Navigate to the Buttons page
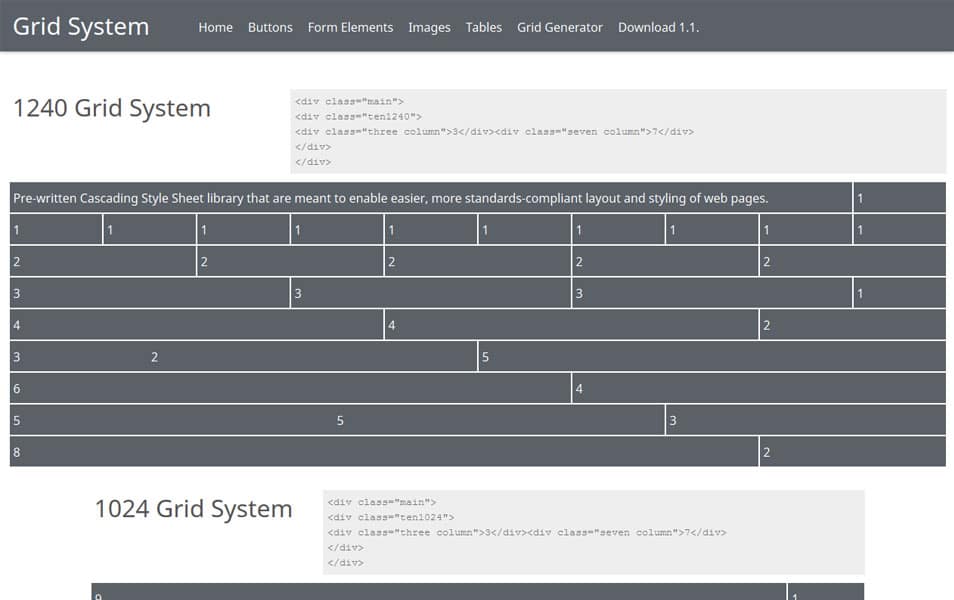 click(270, 27)
